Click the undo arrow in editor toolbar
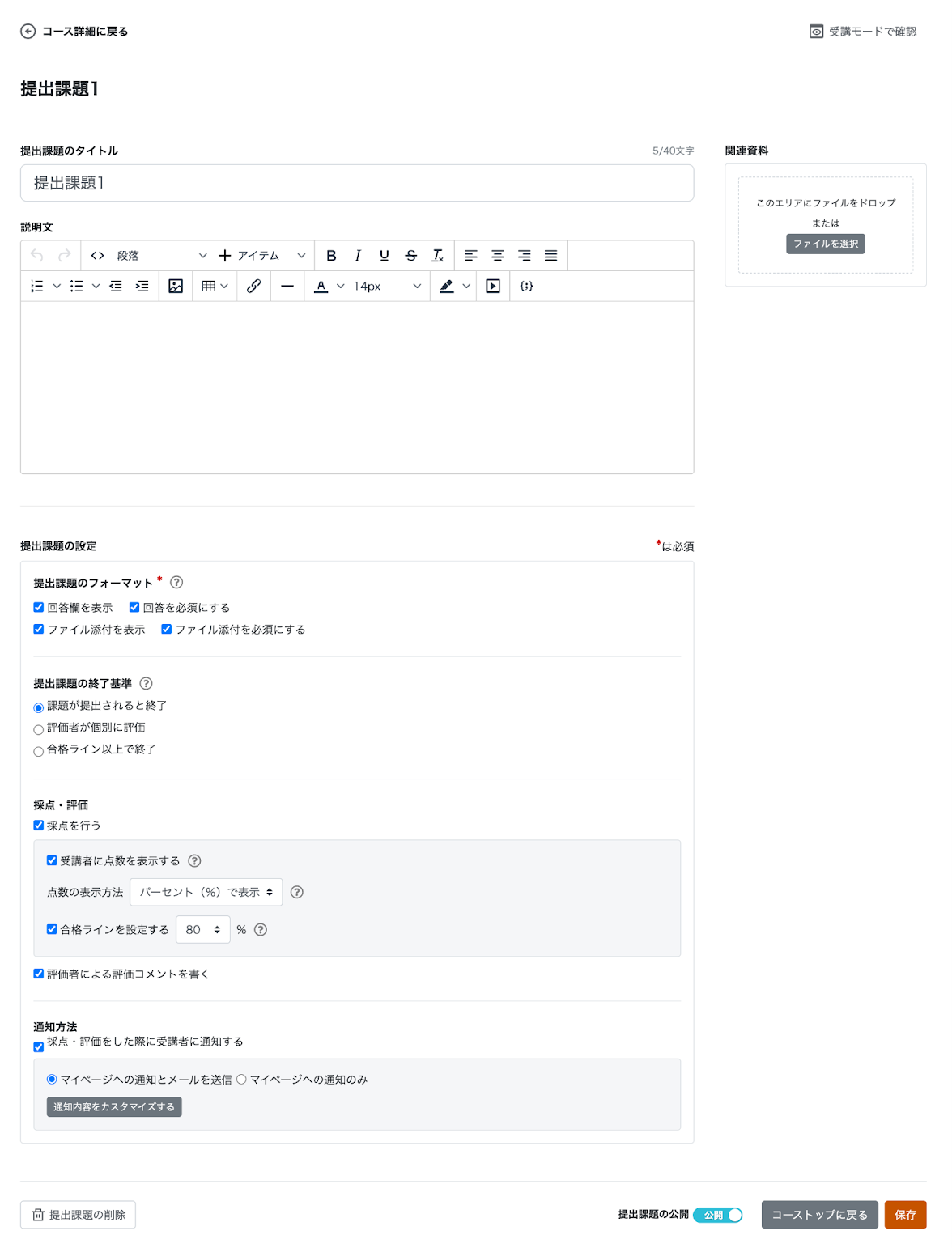The width and height of the screenshot is (952, 1248). tap(37, 256)
